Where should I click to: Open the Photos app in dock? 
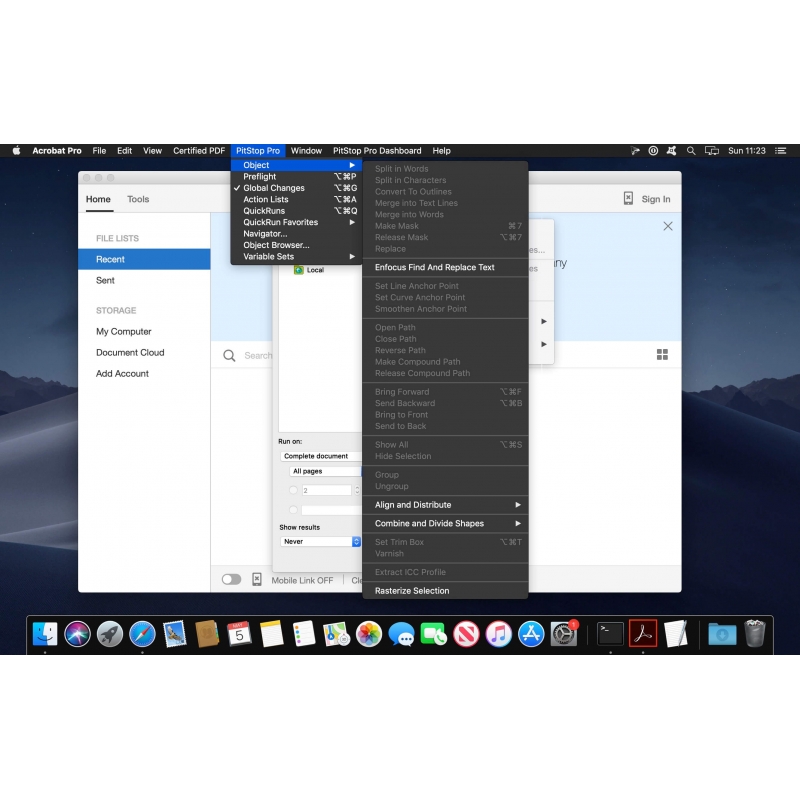click(x=369, y=634)
